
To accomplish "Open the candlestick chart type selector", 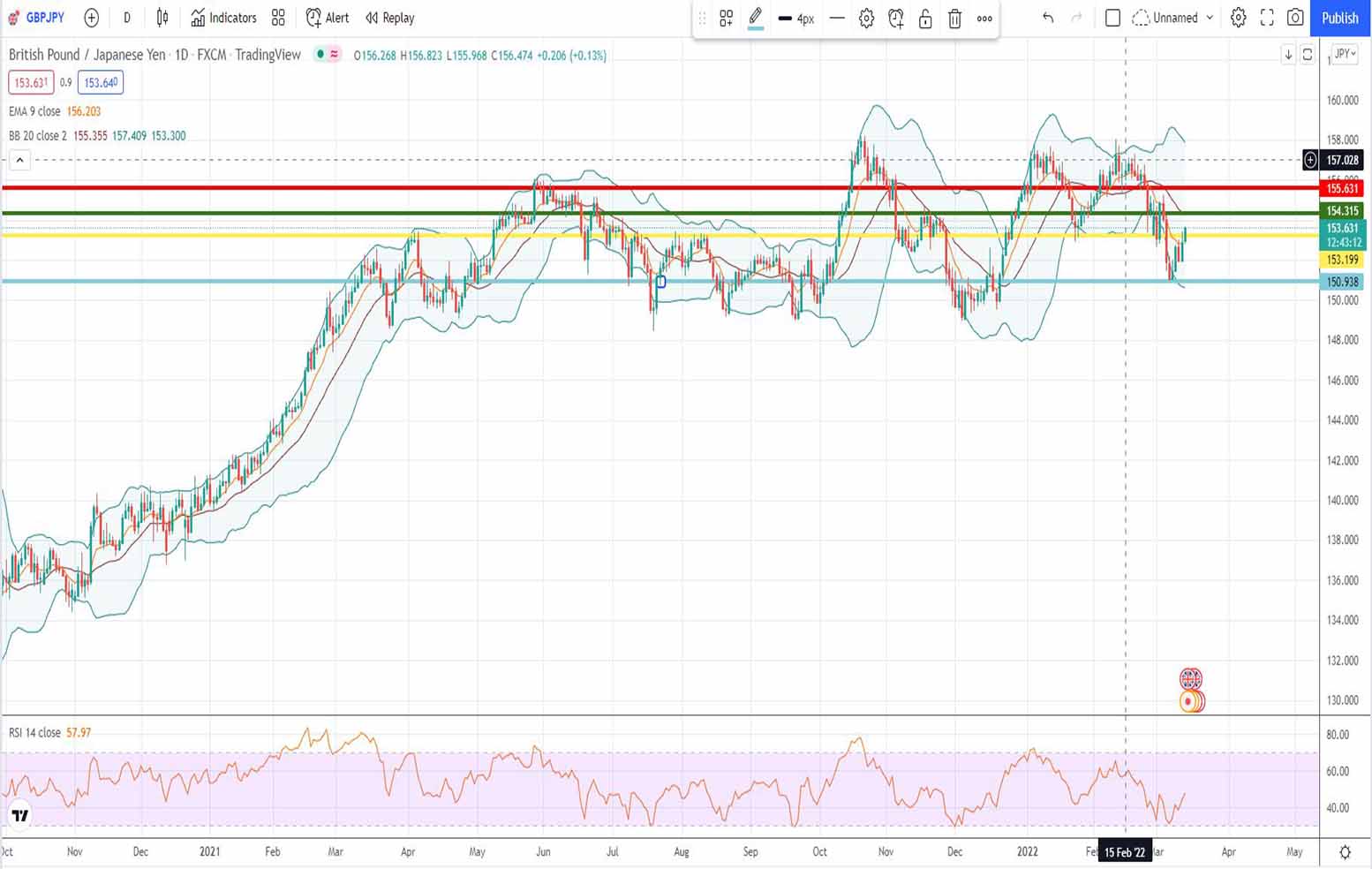I will coord(162,18).
